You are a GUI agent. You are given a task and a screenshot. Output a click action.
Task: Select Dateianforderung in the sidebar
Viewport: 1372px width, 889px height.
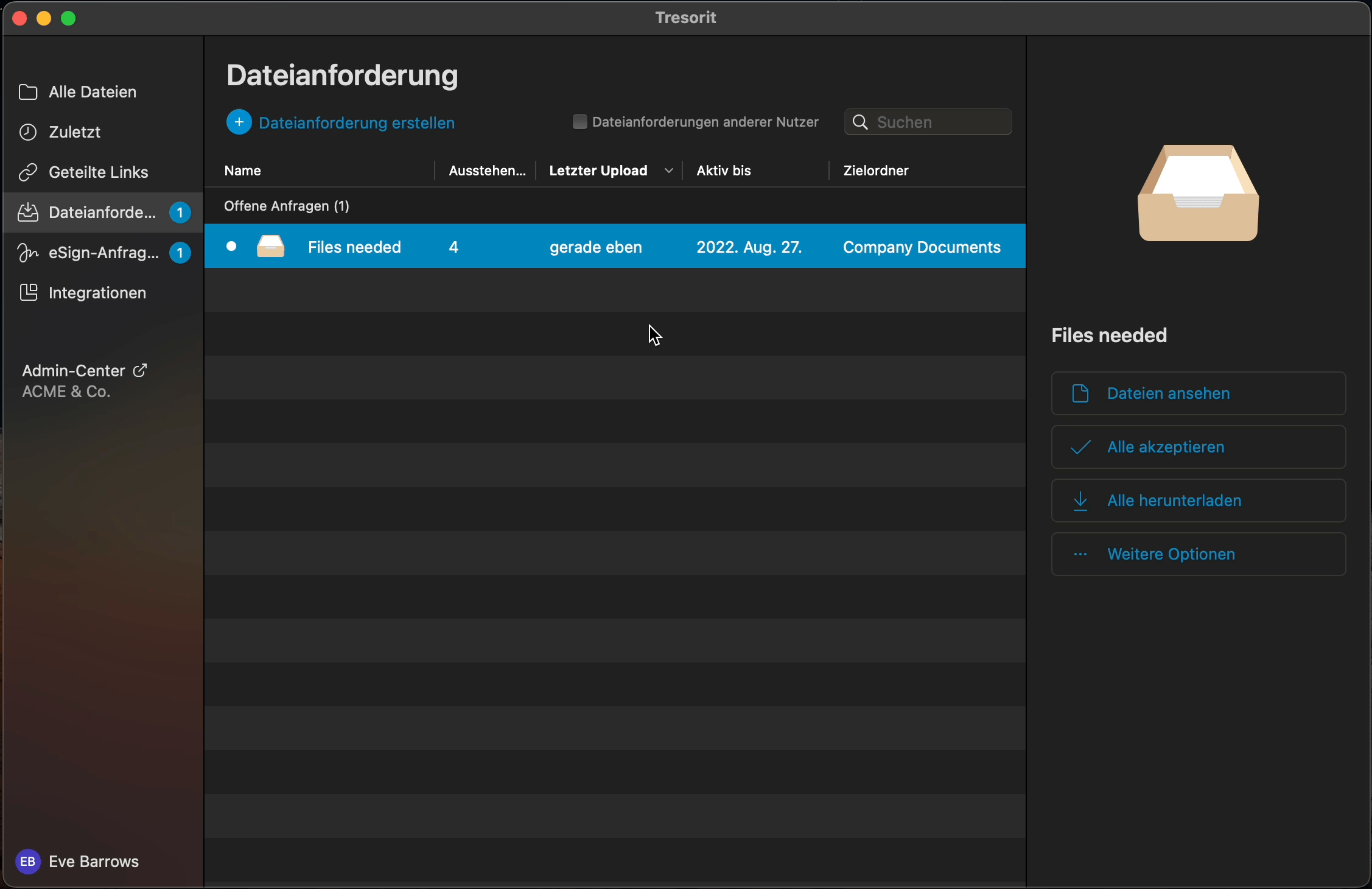coord(103,213)
